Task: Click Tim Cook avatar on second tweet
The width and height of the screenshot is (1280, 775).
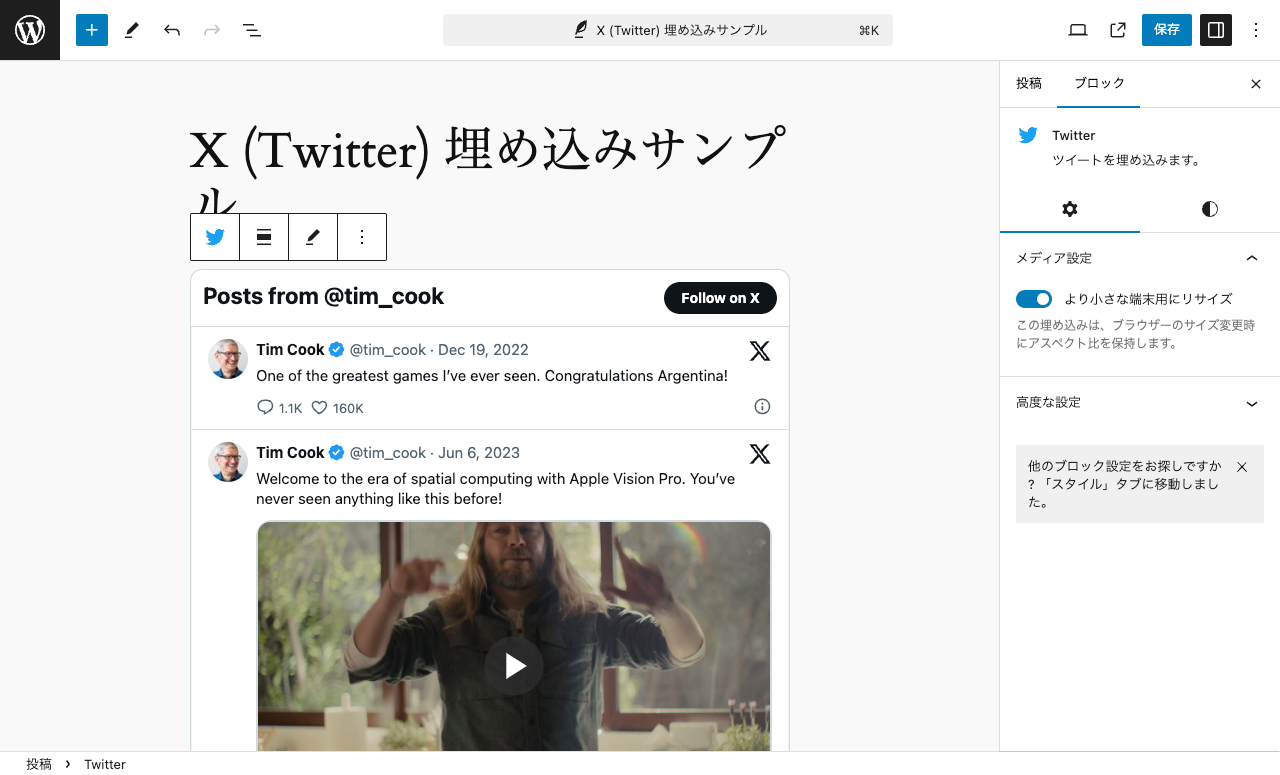Action: coord(228,462)
